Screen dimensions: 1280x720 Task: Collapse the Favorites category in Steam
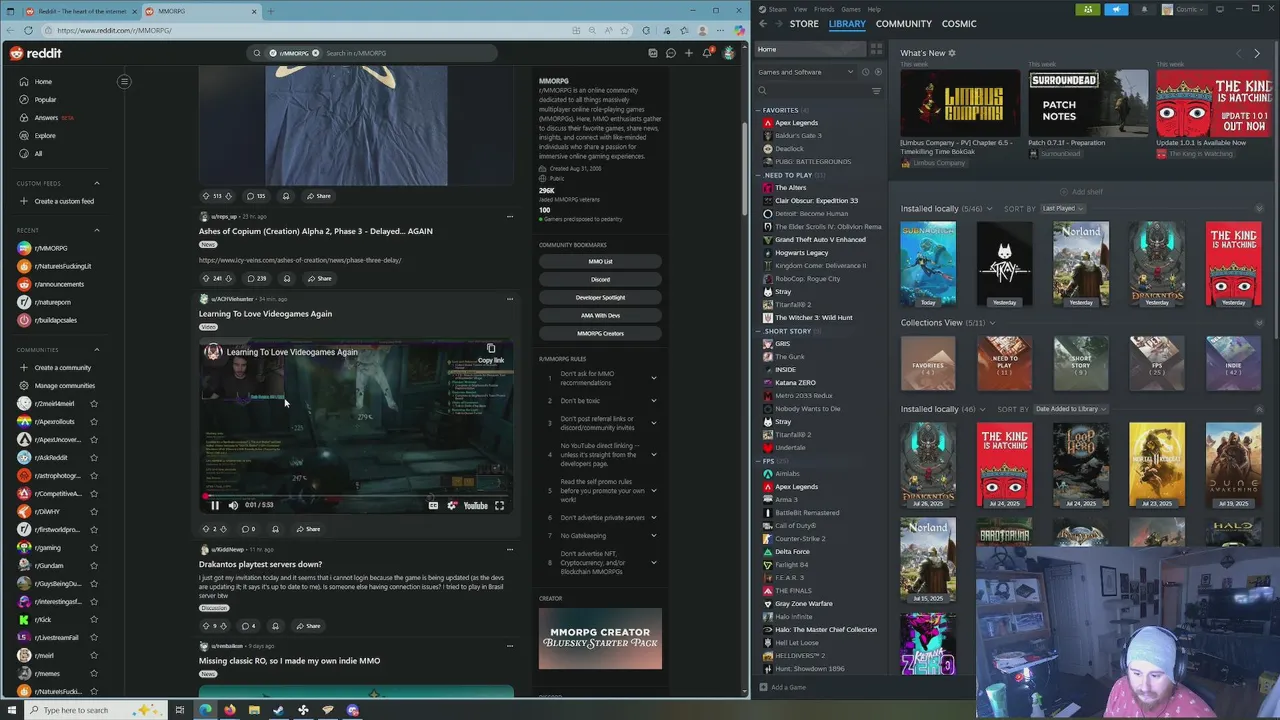[760, 110]
